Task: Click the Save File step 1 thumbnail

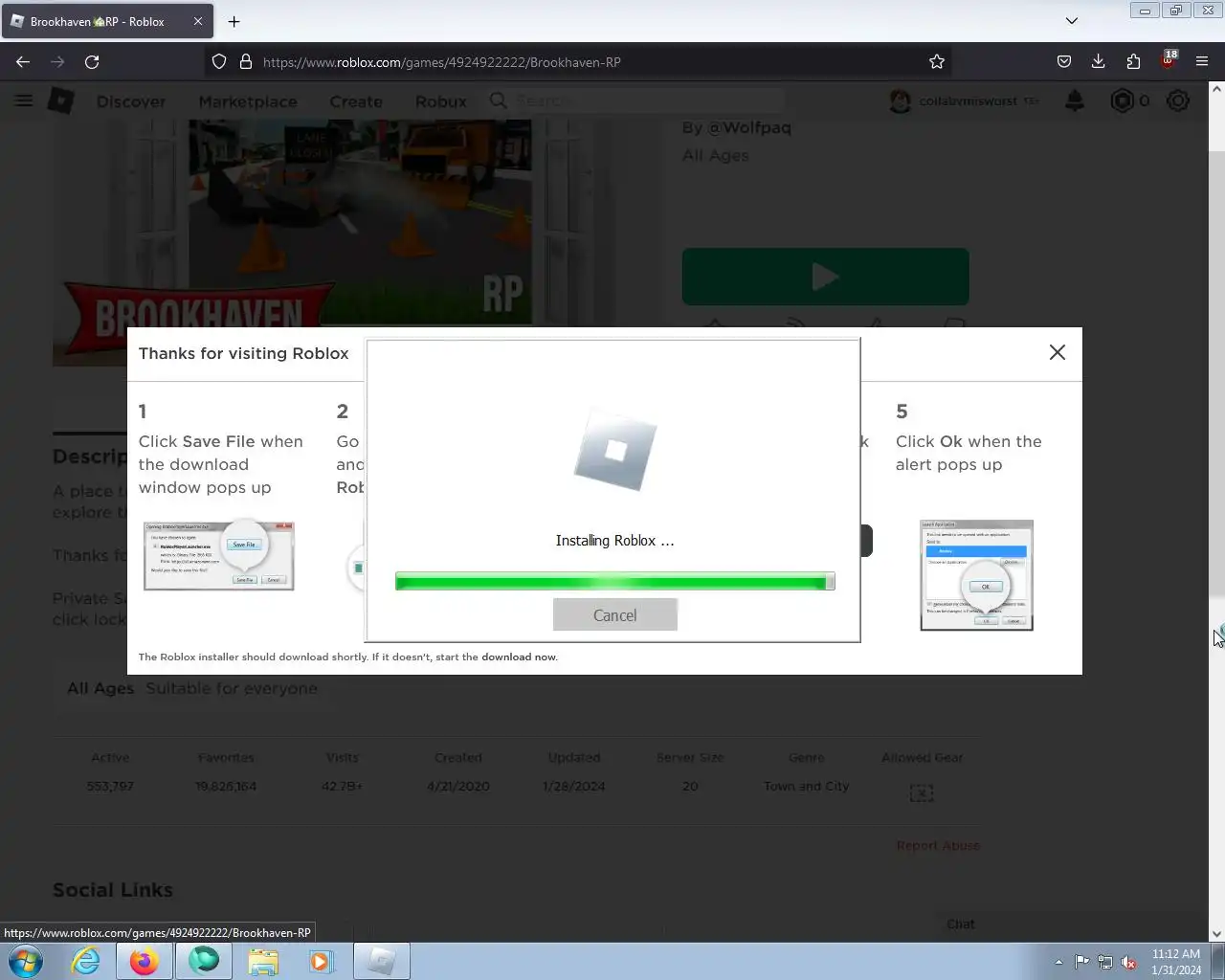Action: (x=219, y=556)
